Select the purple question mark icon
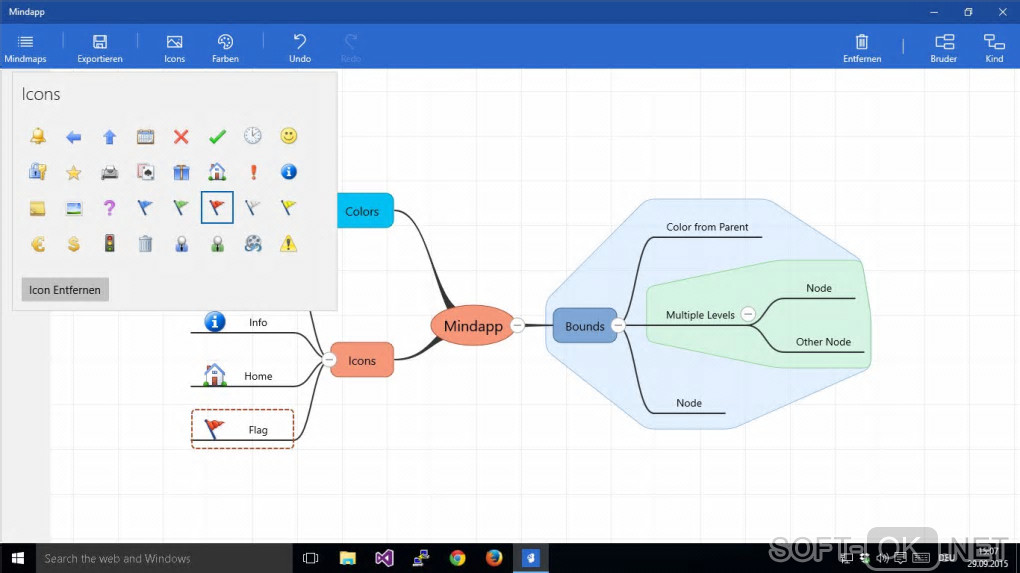This screenshot has width=1020, height=573. [109, 207]
